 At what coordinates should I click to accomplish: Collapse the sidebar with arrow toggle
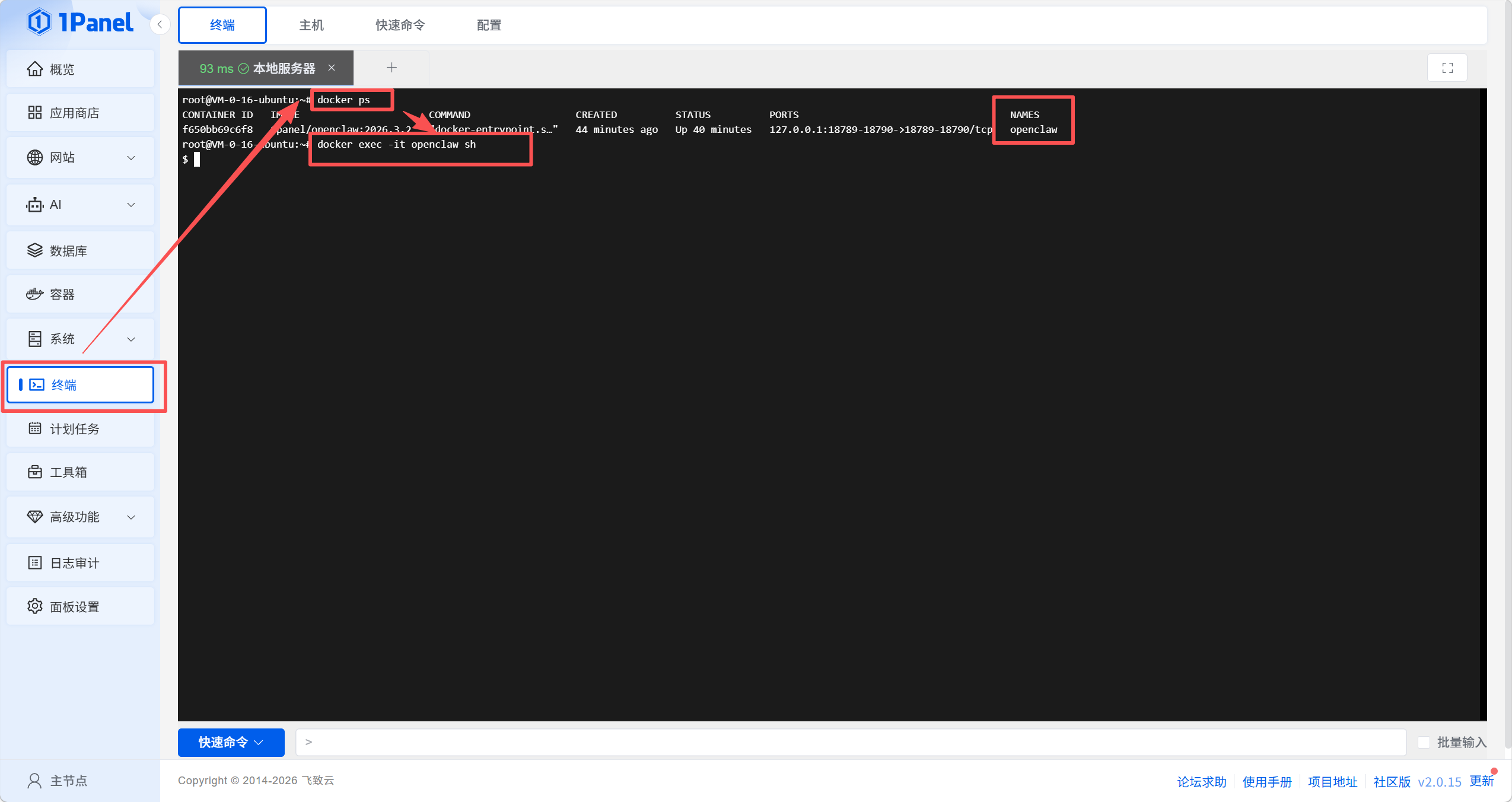[160, 25]
